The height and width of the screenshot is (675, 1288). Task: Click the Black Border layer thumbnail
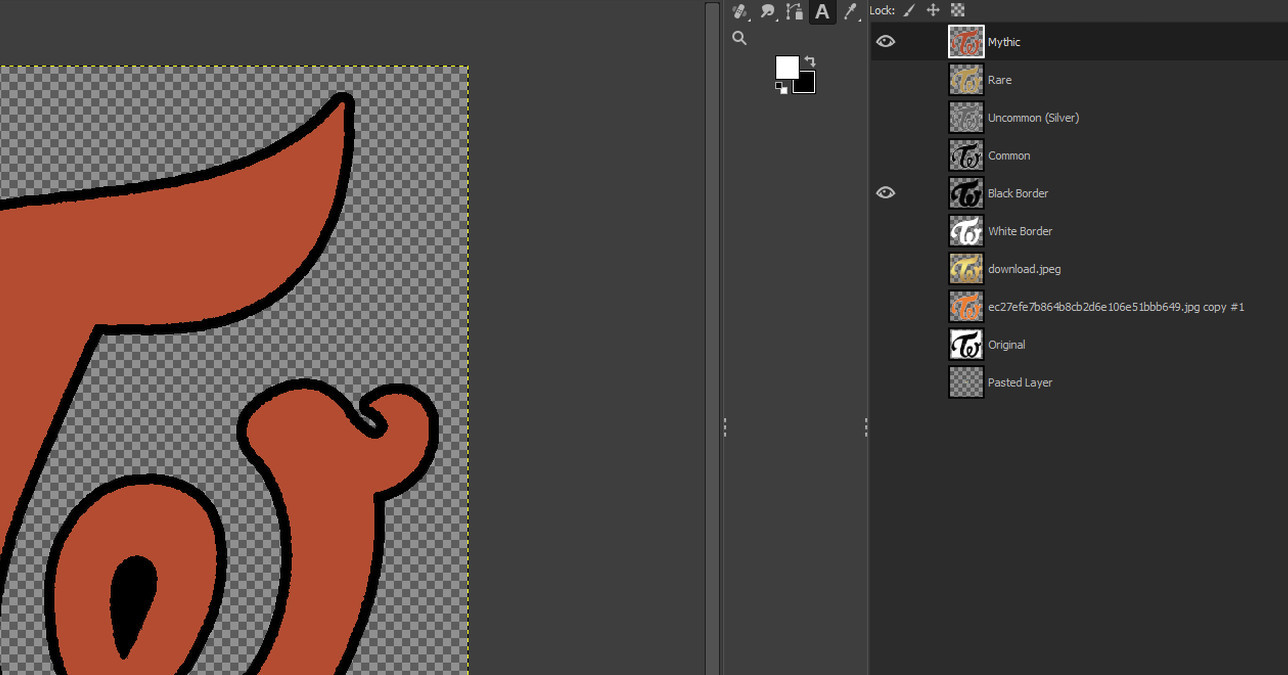pos(966,193)
